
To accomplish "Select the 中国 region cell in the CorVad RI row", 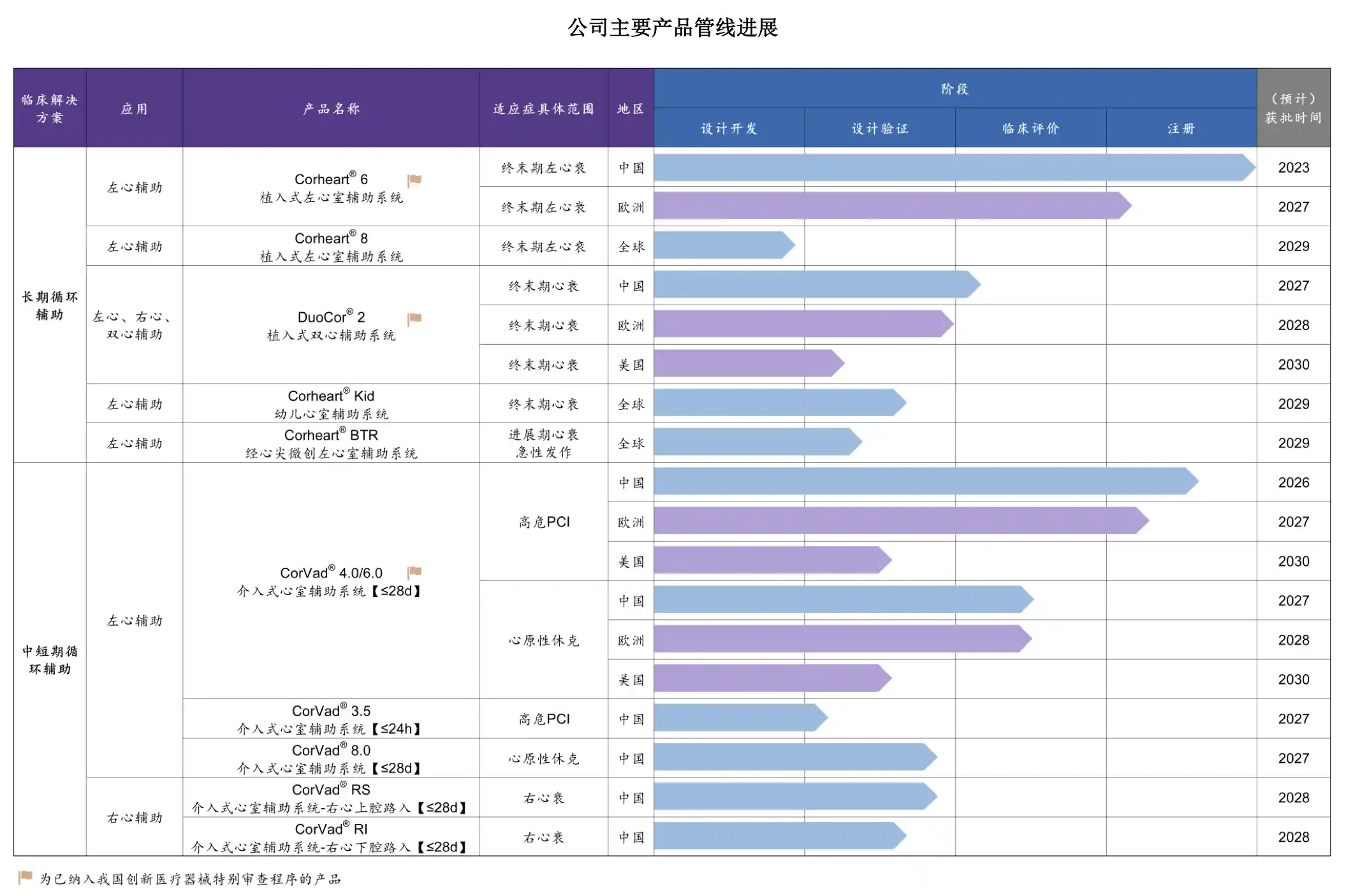I will tap(629, 837).
